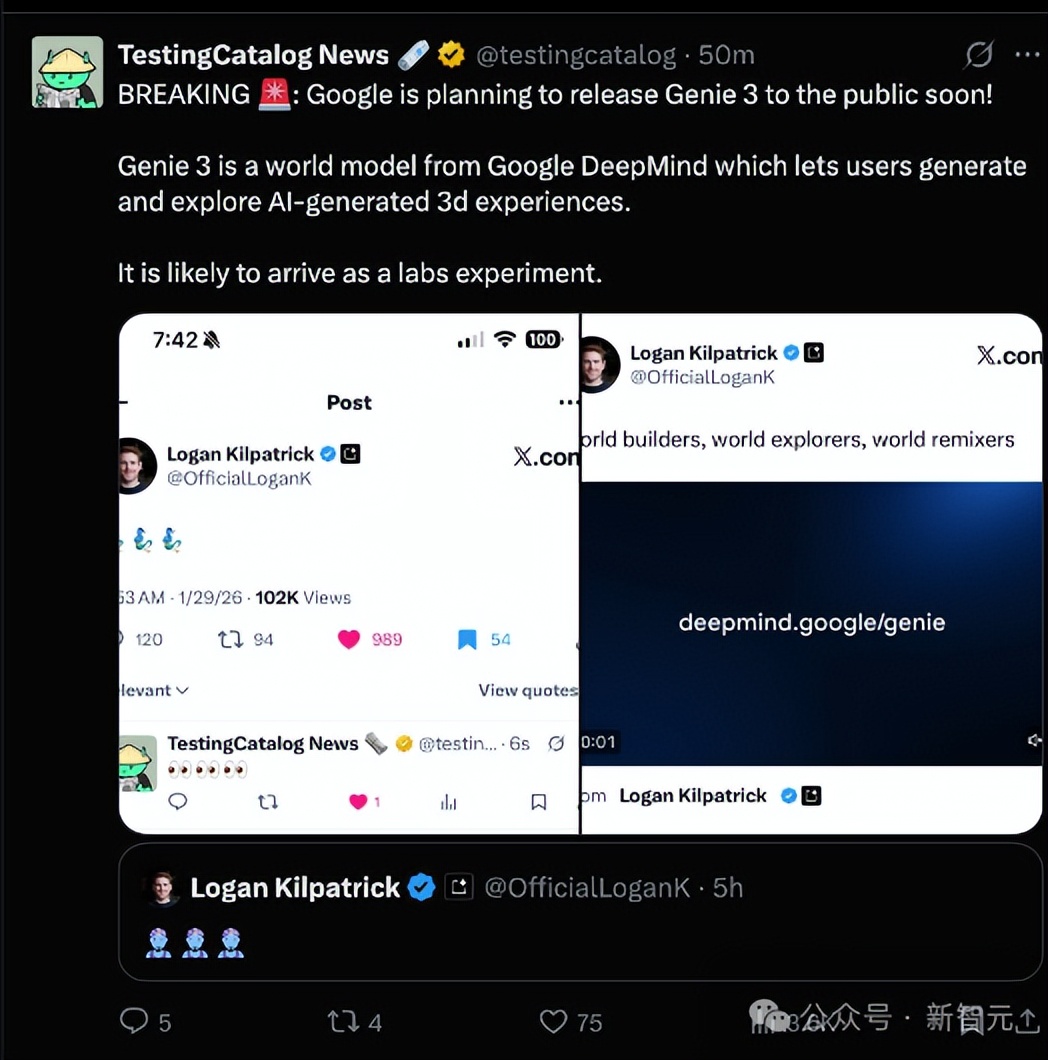The image size is (1048, 1060).
Task: Click the retweet icon showing 94
Action: (231, 640)
